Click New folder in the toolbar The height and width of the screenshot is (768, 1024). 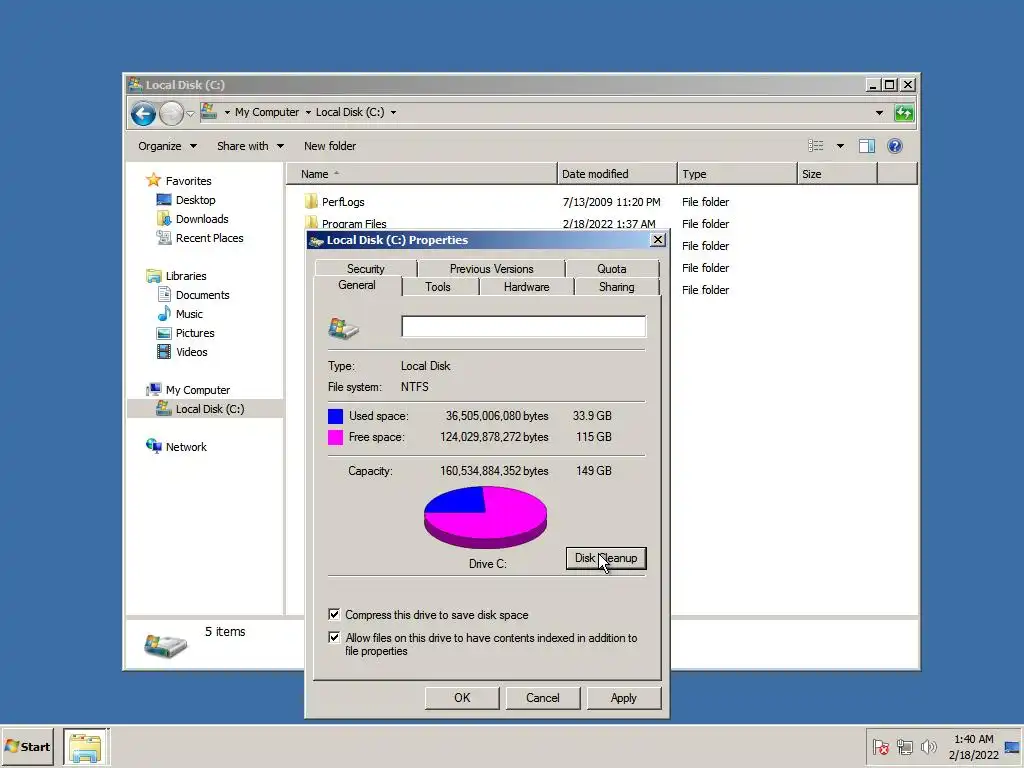coord(330,146)
